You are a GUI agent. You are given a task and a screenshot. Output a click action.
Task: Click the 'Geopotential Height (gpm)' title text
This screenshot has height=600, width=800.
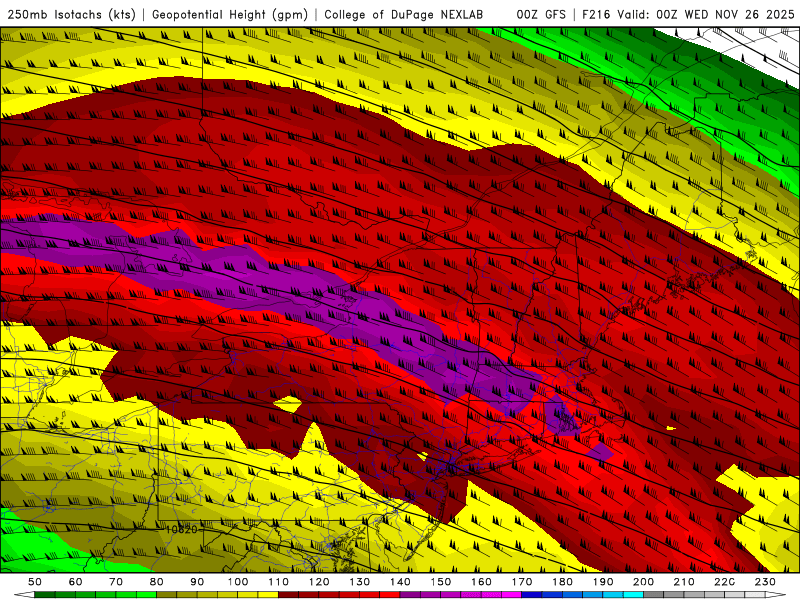point(230,15)
